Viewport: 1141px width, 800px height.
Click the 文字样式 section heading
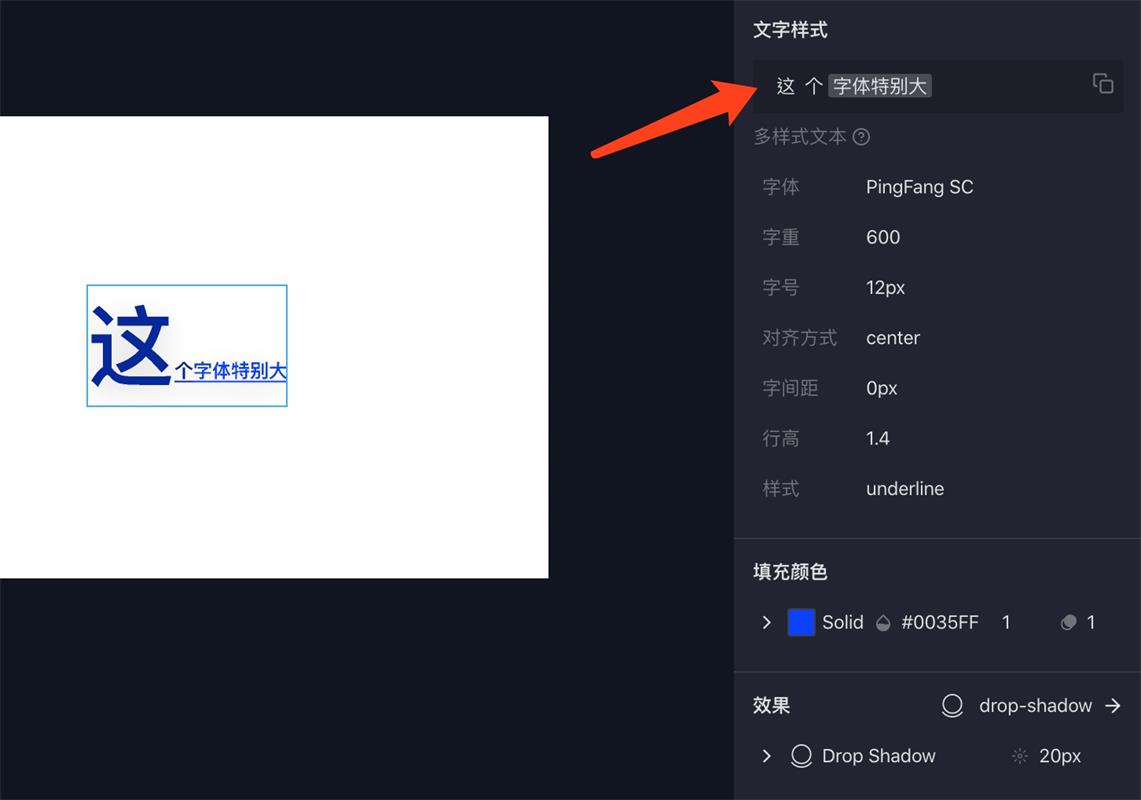click(x=790, y=30)
